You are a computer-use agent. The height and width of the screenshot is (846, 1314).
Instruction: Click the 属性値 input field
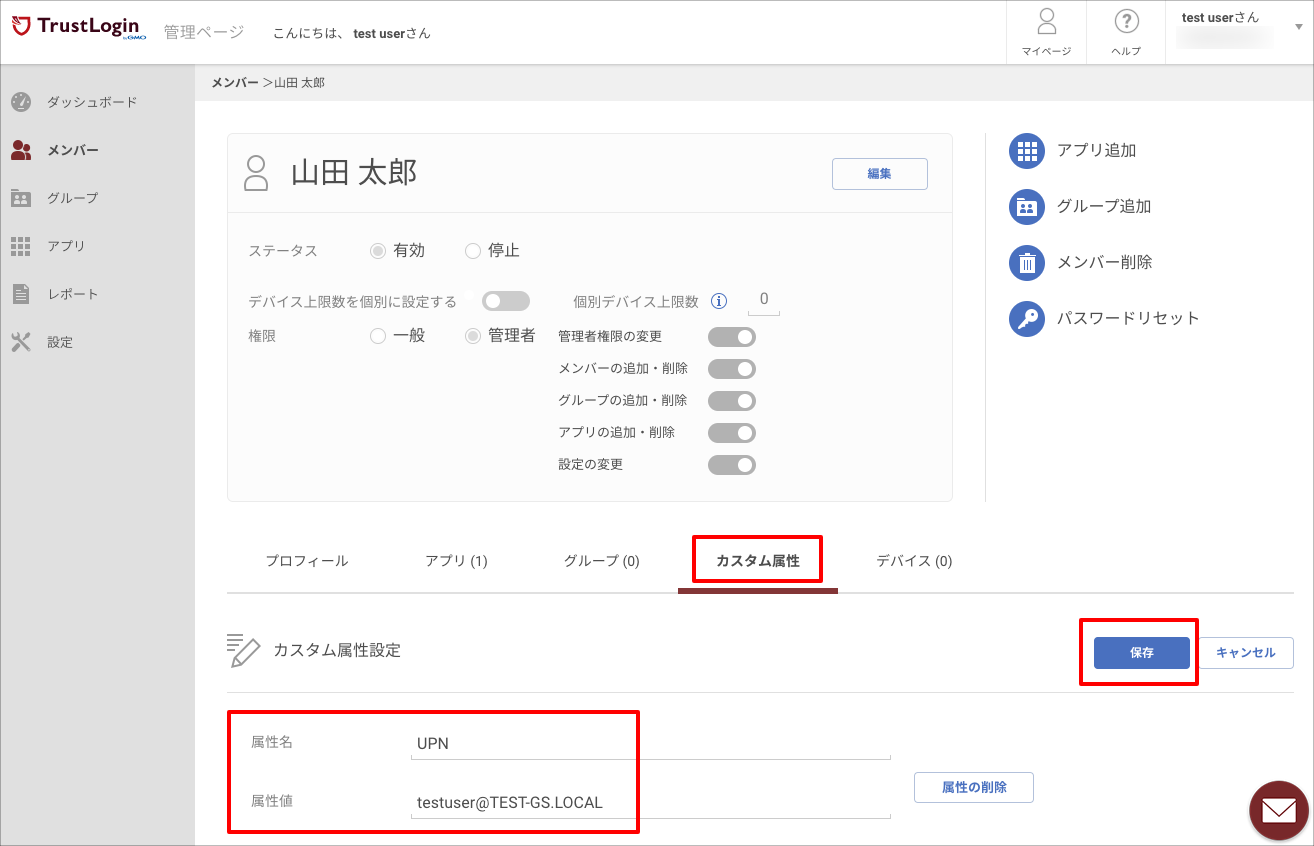click(x=650, y=803)
